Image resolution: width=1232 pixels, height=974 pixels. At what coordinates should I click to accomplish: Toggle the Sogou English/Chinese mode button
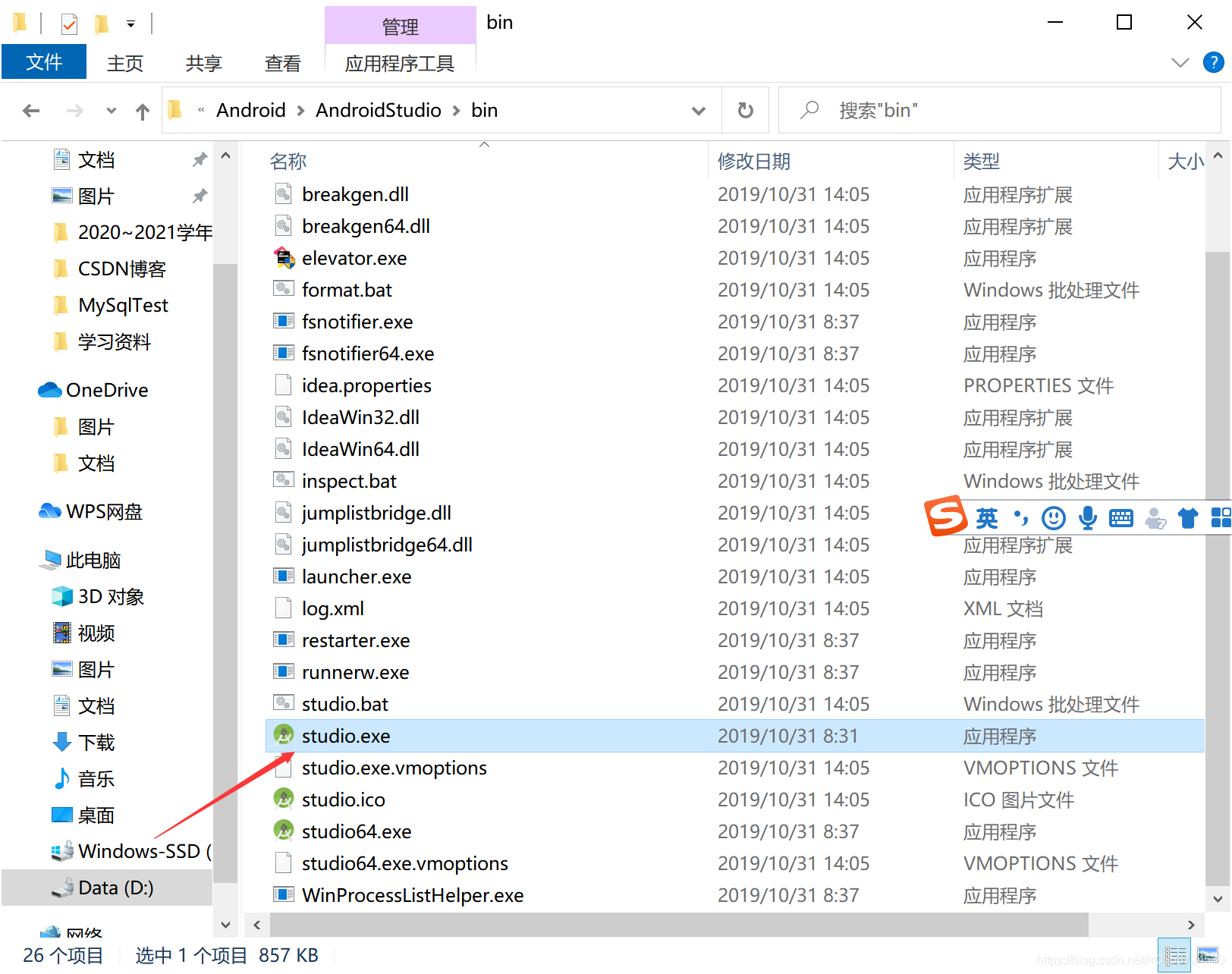[x=987, y=518]
